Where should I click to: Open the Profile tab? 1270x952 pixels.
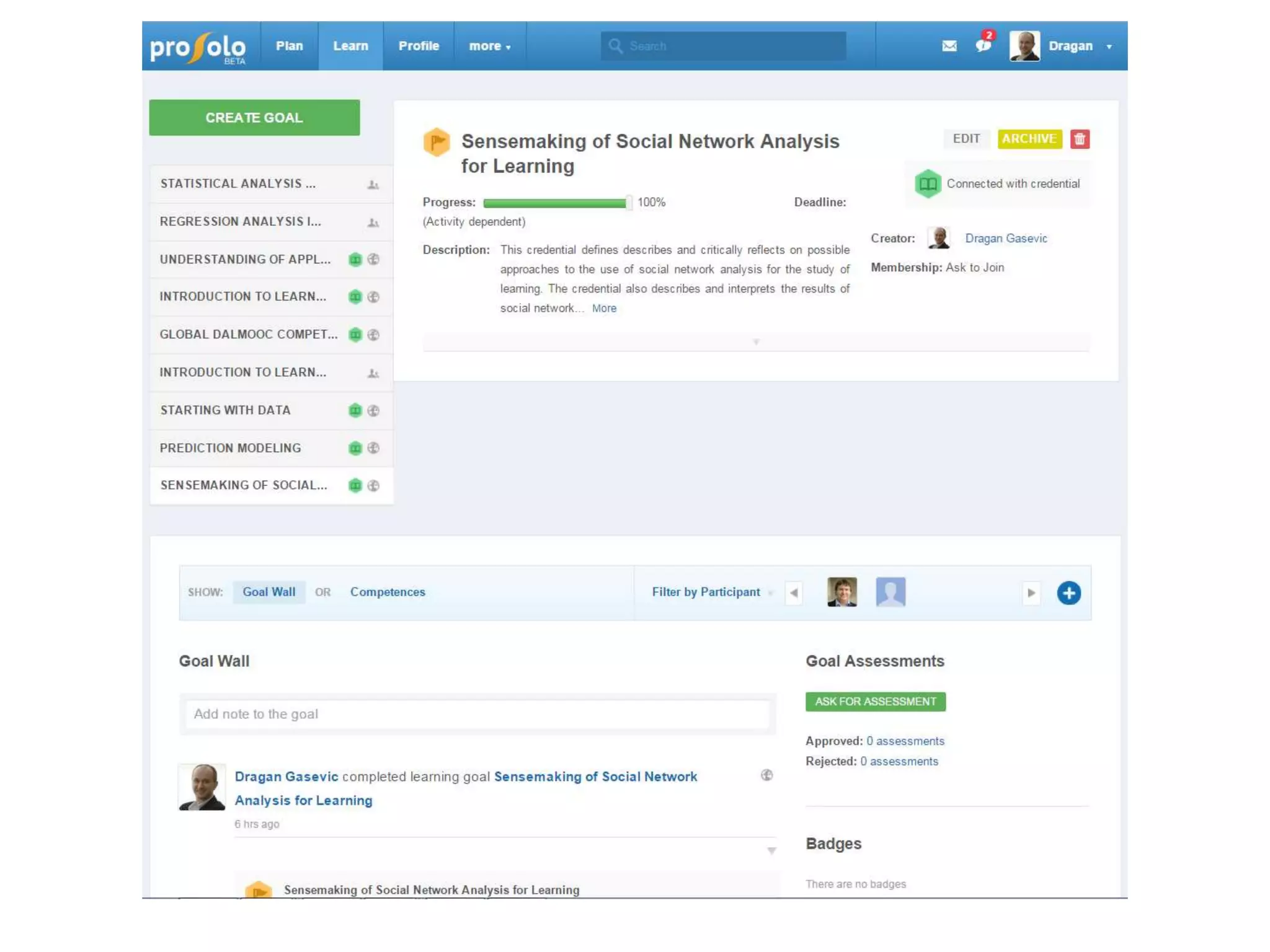coord(419,46)
